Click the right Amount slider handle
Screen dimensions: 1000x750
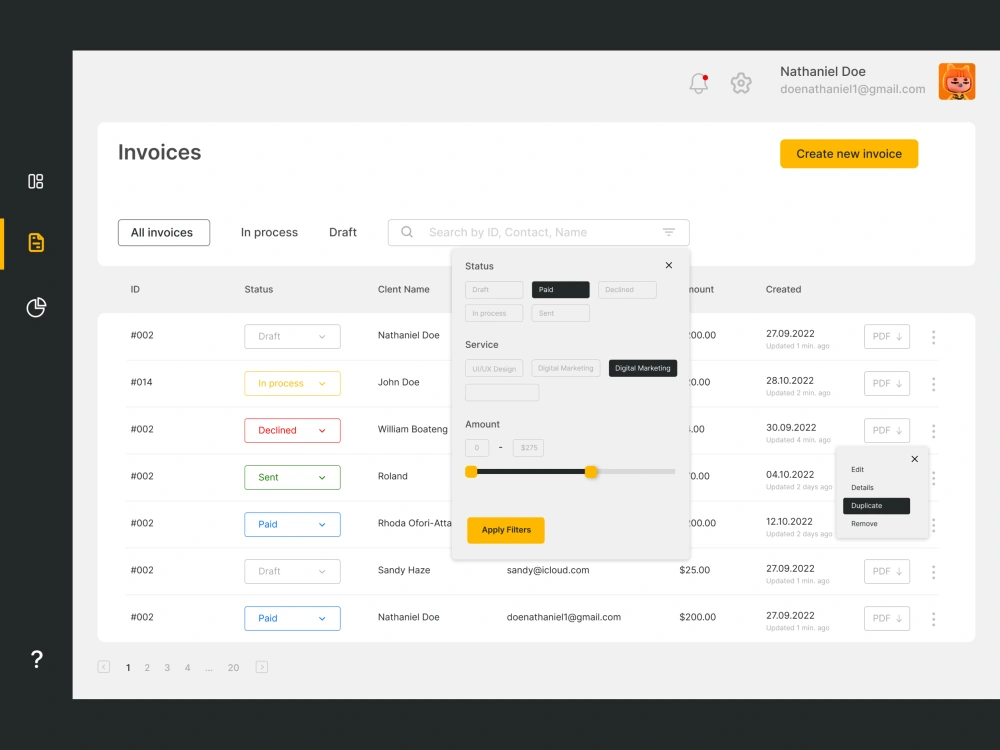pyautogui.click(x=591, y=471)
